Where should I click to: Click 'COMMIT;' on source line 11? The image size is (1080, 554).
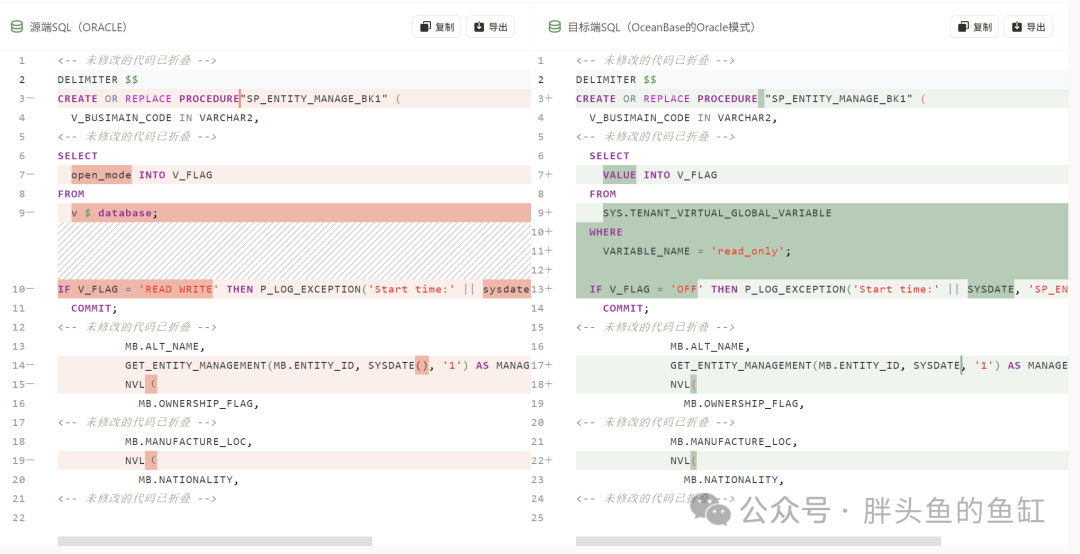pos(94,309)
